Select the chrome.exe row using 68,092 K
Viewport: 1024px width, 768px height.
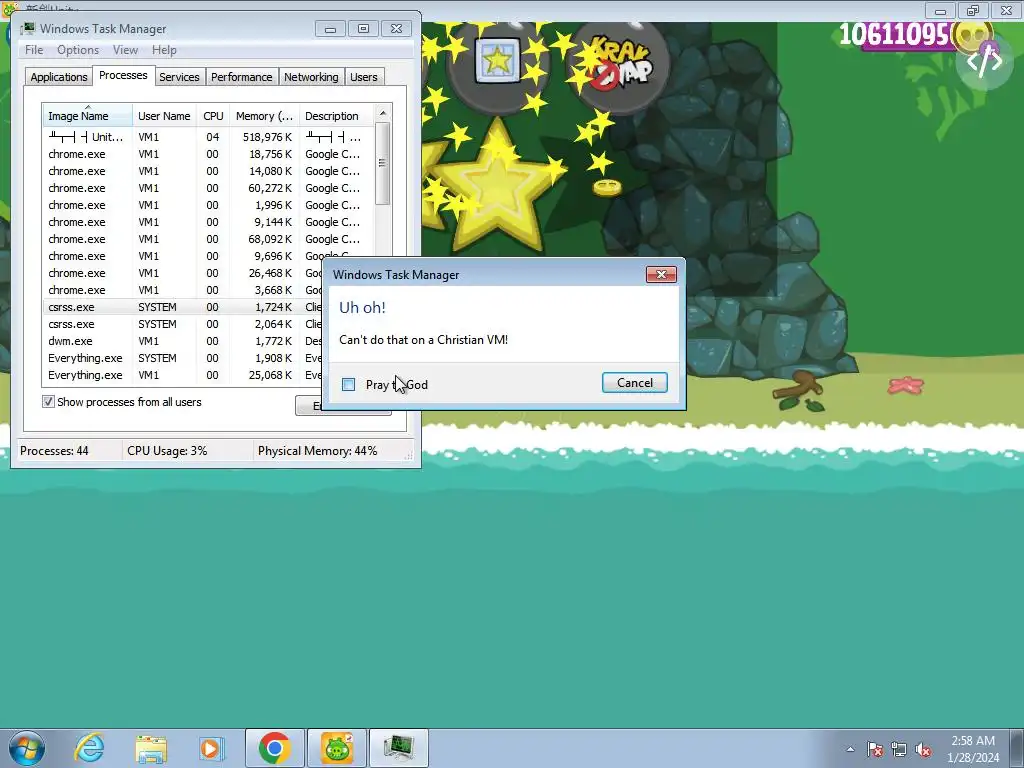coord(208,239)
